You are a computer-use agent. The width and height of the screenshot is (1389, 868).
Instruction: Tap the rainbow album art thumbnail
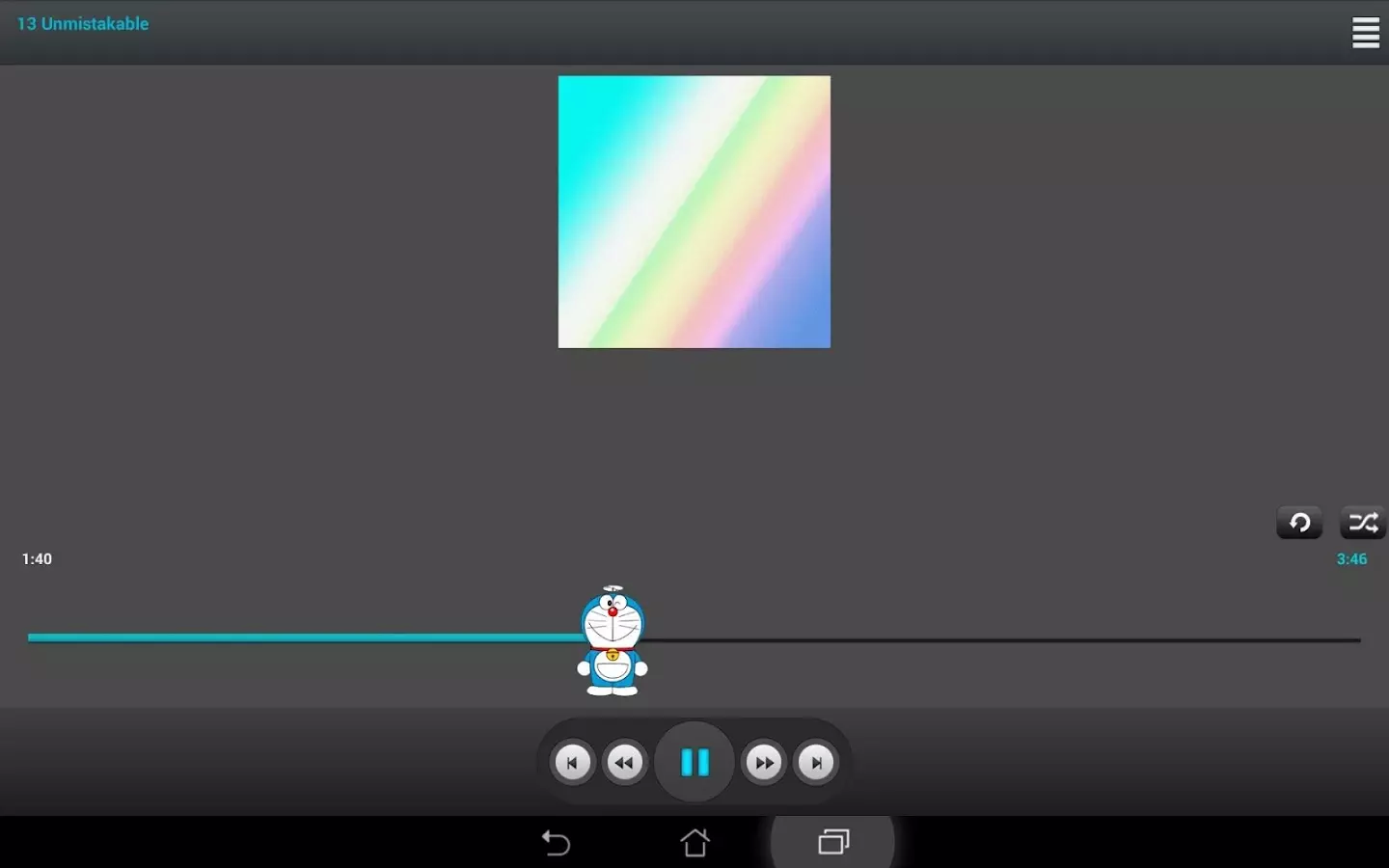694,212
